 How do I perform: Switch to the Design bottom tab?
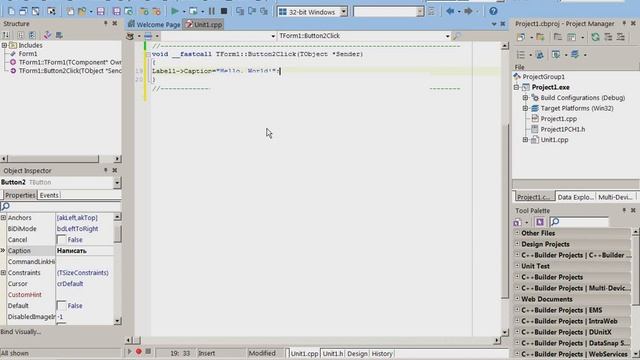357,353
